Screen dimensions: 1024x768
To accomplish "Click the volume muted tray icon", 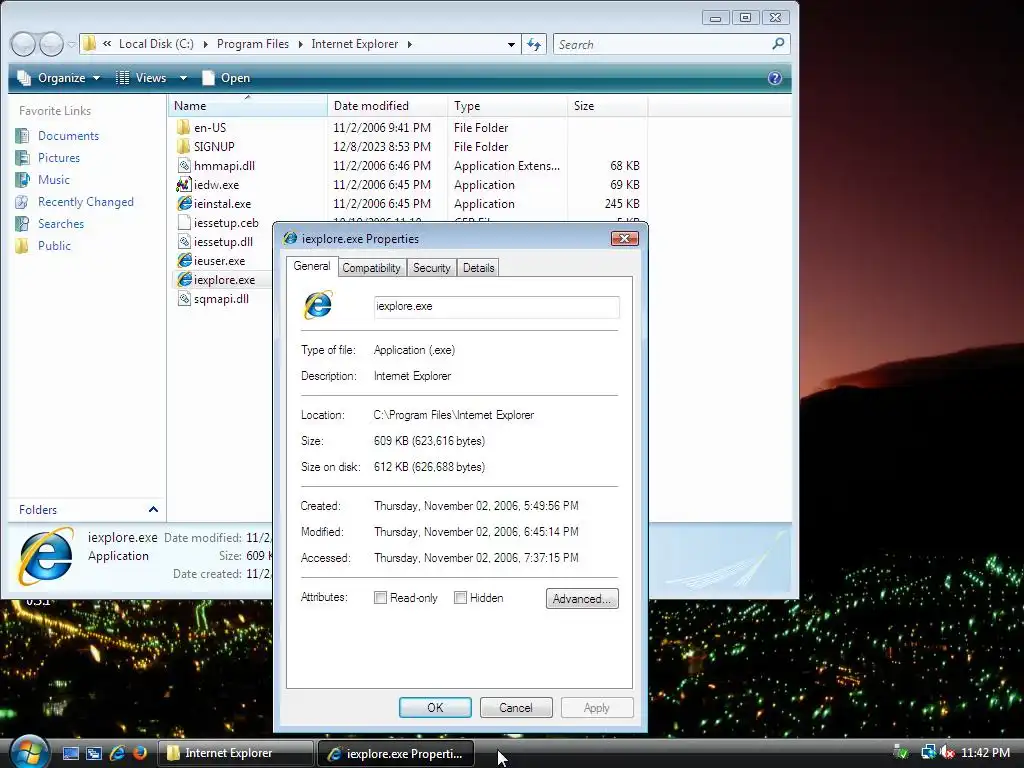I will [x=946, y=753].
